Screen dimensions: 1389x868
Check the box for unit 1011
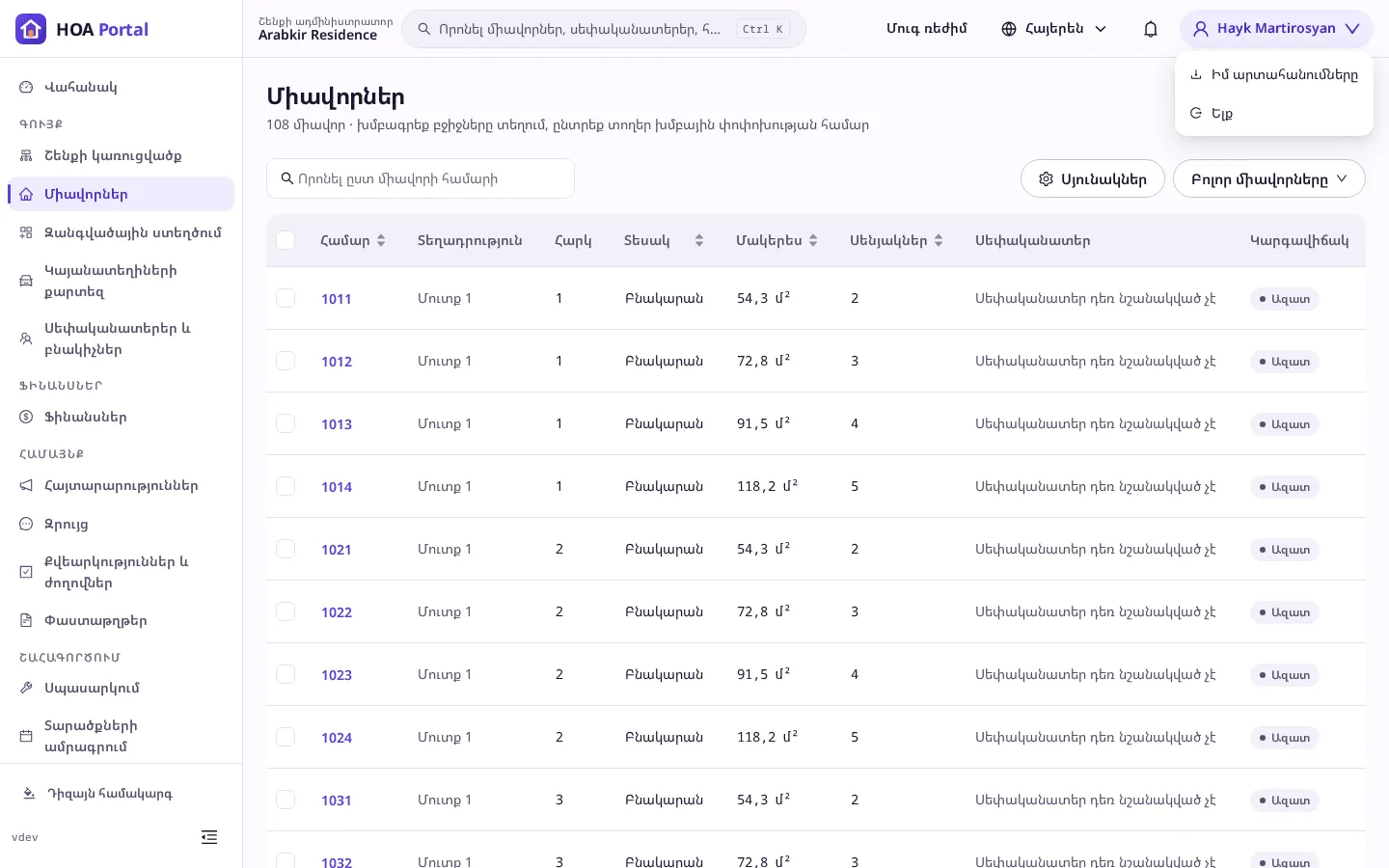286,298
